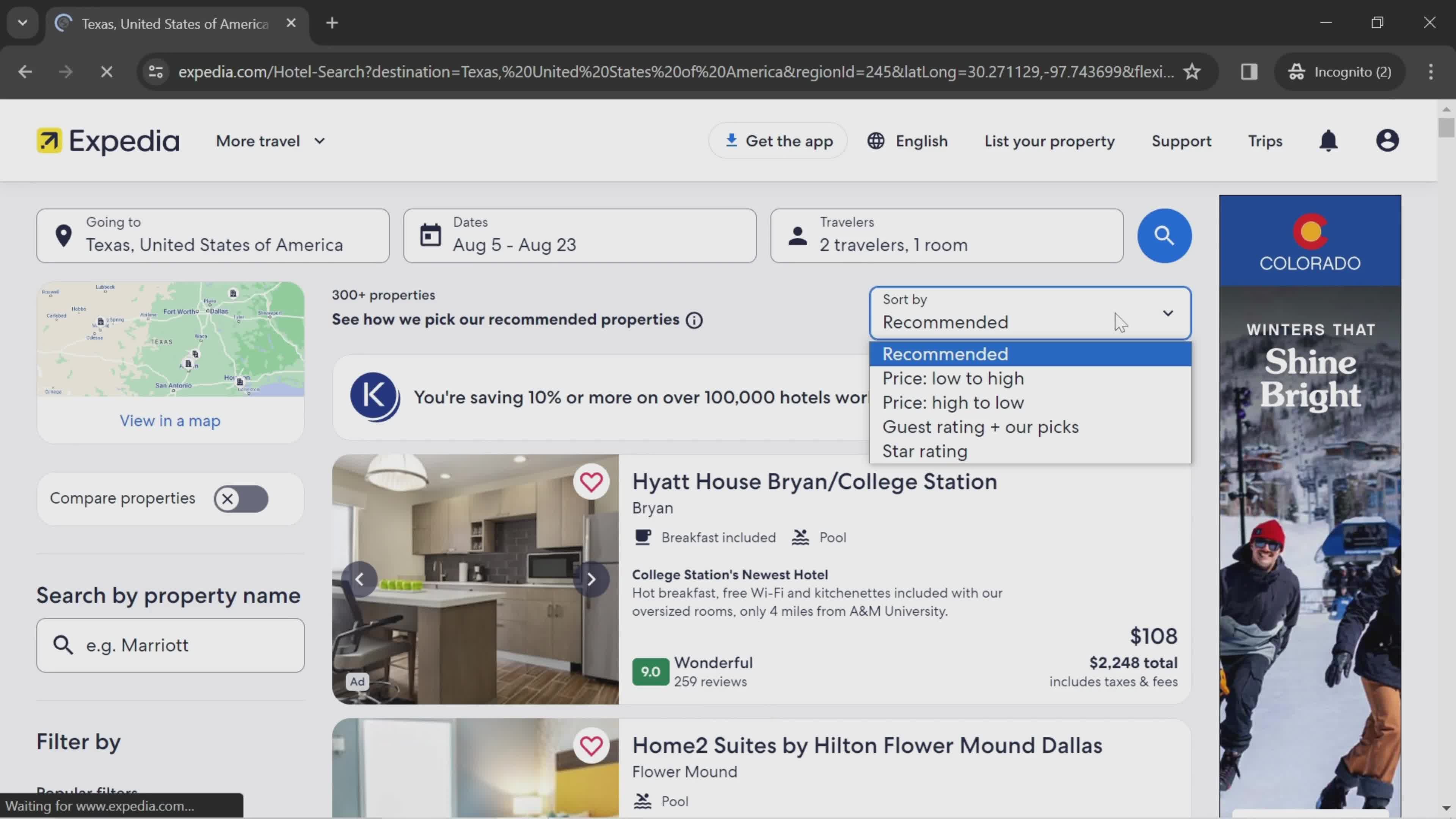Image resolution: width=1456 pixels, height=819 pixels.
Task: Open Chrome three-dot menu
Action: [1431, 72]
